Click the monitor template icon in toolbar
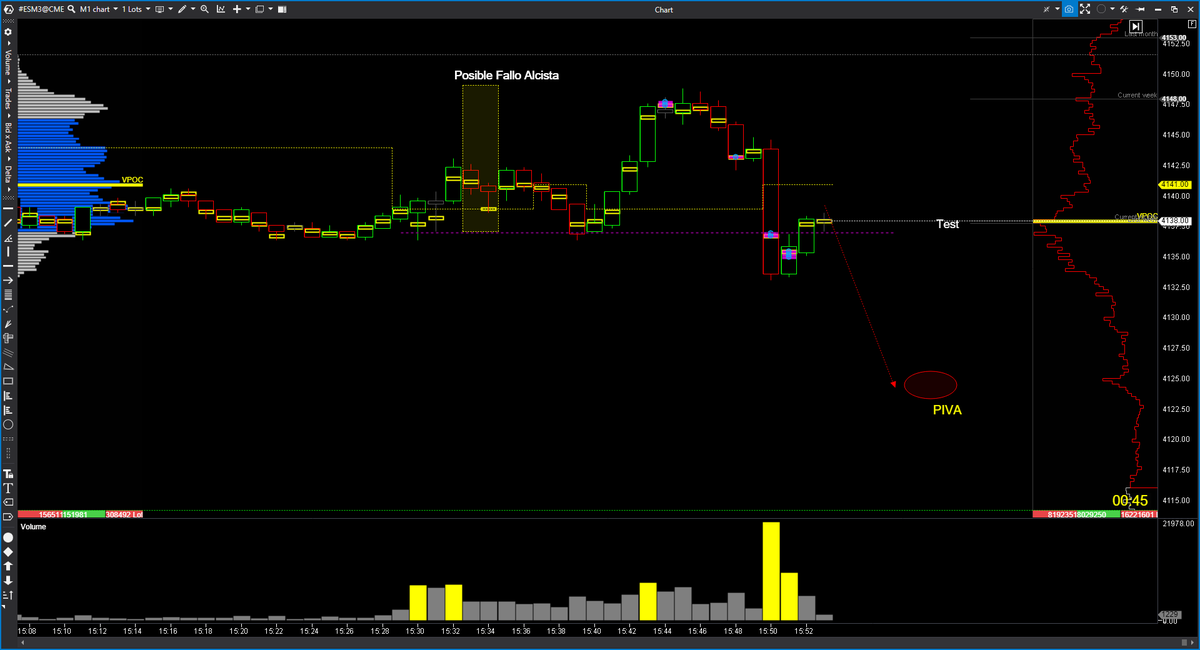This screenshot has width=1200, height=650. [x=159, y=9]
